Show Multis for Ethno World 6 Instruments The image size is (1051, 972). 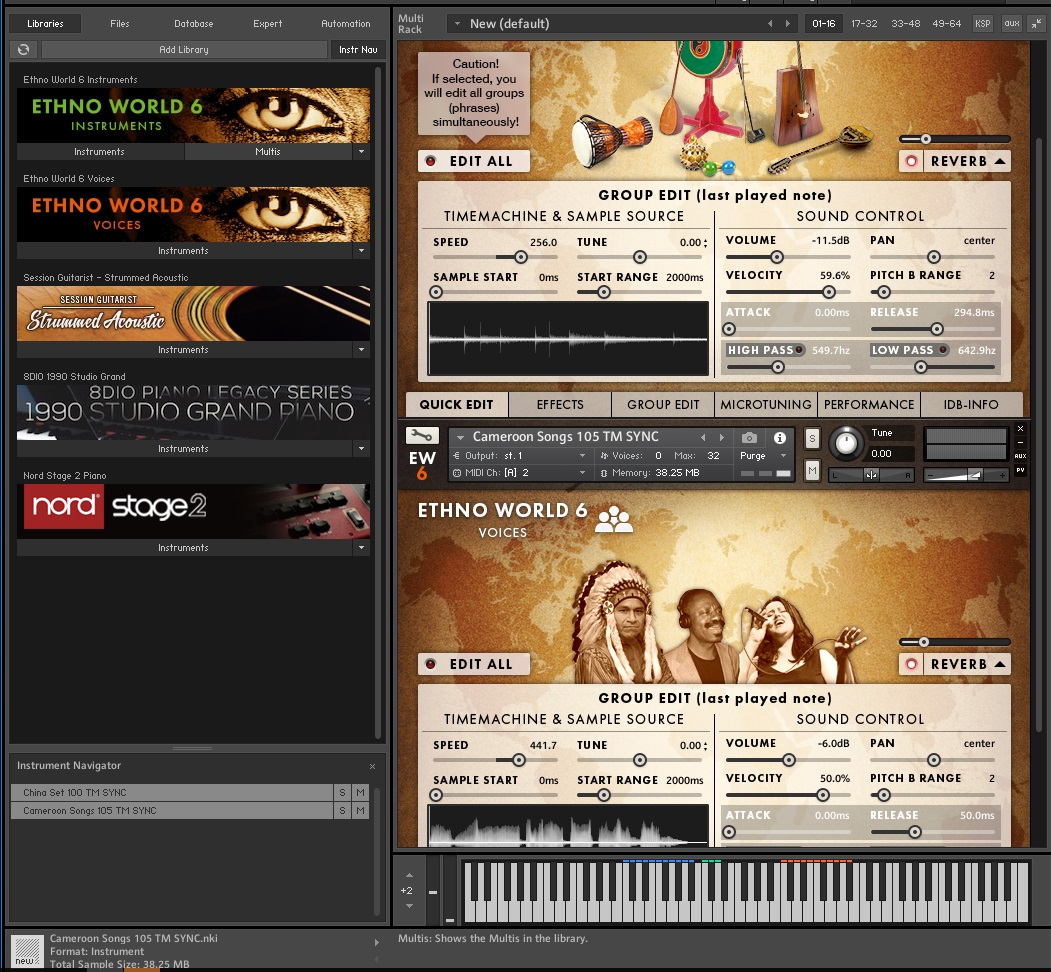pos(268,151)
